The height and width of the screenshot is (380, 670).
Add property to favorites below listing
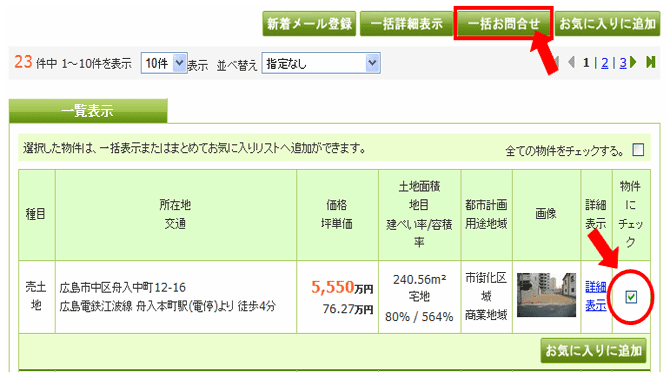click(593, 351)
